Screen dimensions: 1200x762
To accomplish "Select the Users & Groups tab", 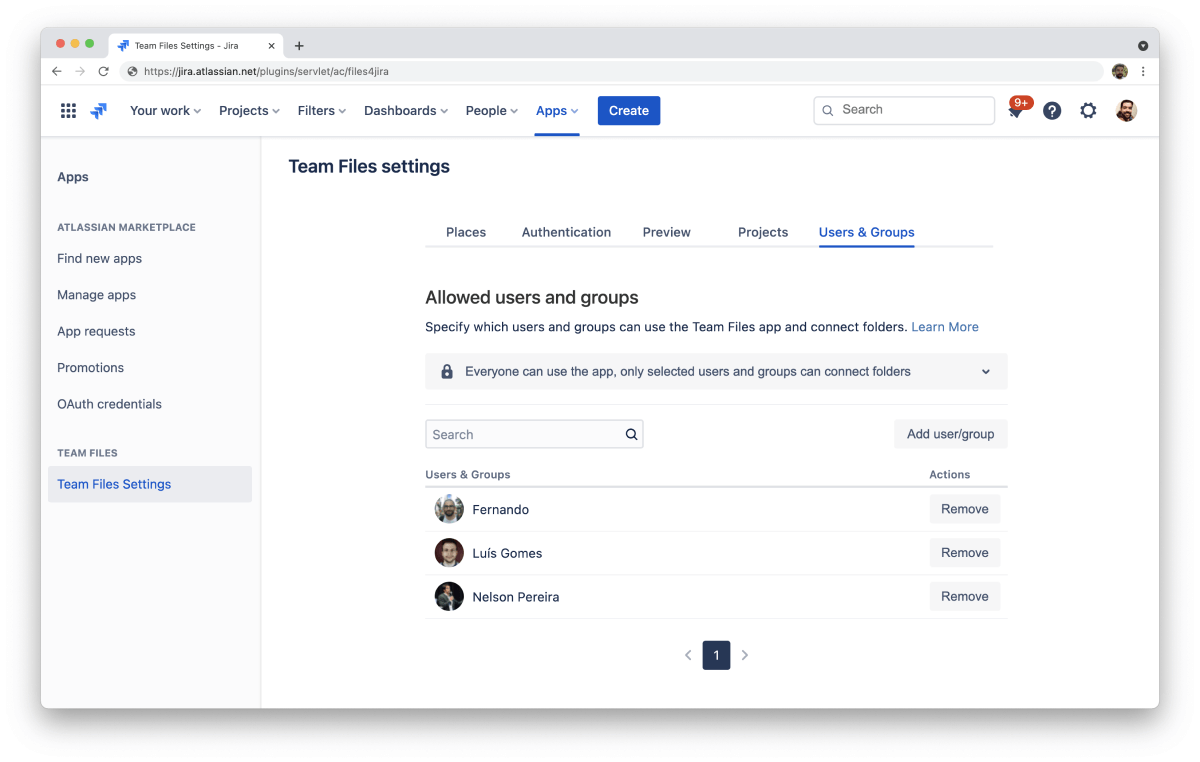I will (867, 232).
